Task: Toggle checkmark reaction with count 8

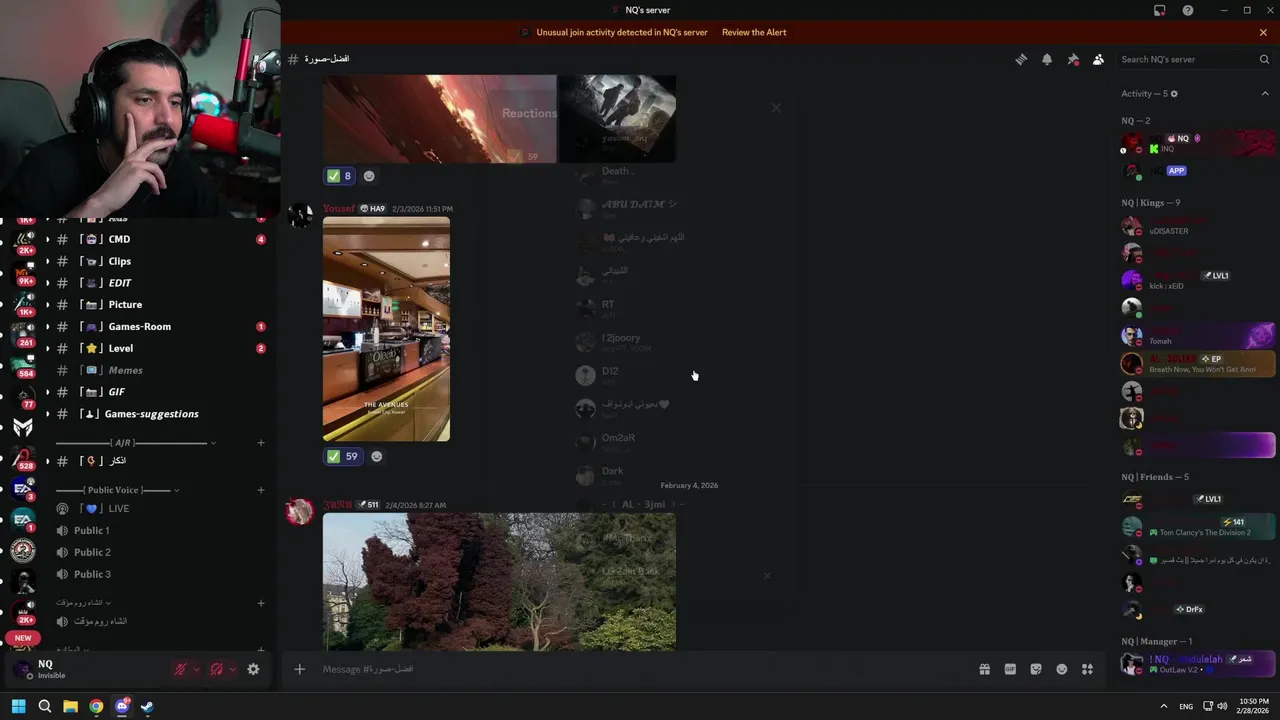Action: click(x=339, y=176)
